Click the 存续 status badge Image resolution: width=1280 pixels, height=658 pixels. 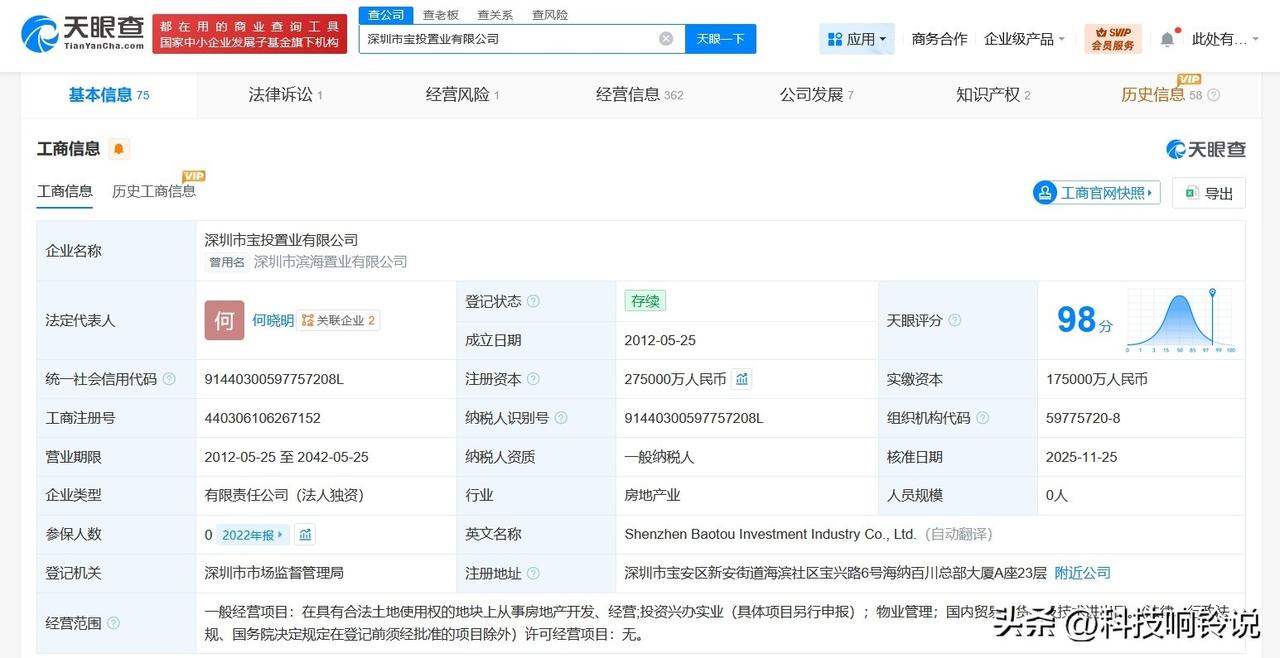click(645, 301)
